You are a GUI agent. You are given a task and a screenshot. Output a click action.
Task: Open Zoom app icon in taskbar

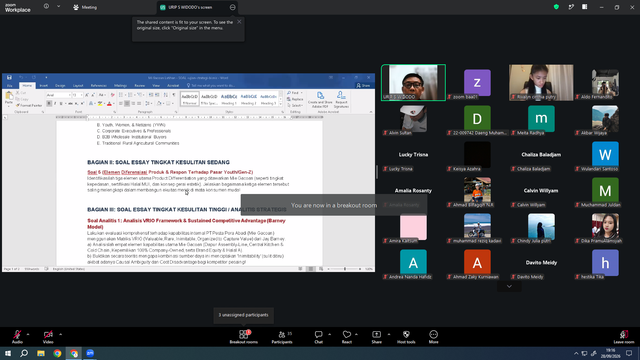click(90, 353)
